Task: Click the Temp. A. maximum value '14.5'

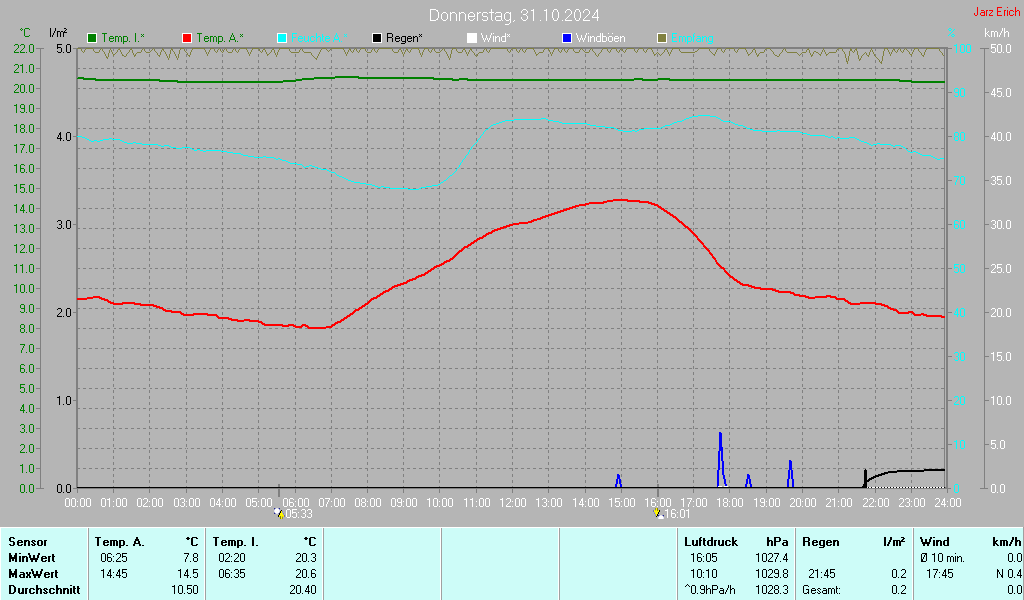Action: [x=187, y=574]
